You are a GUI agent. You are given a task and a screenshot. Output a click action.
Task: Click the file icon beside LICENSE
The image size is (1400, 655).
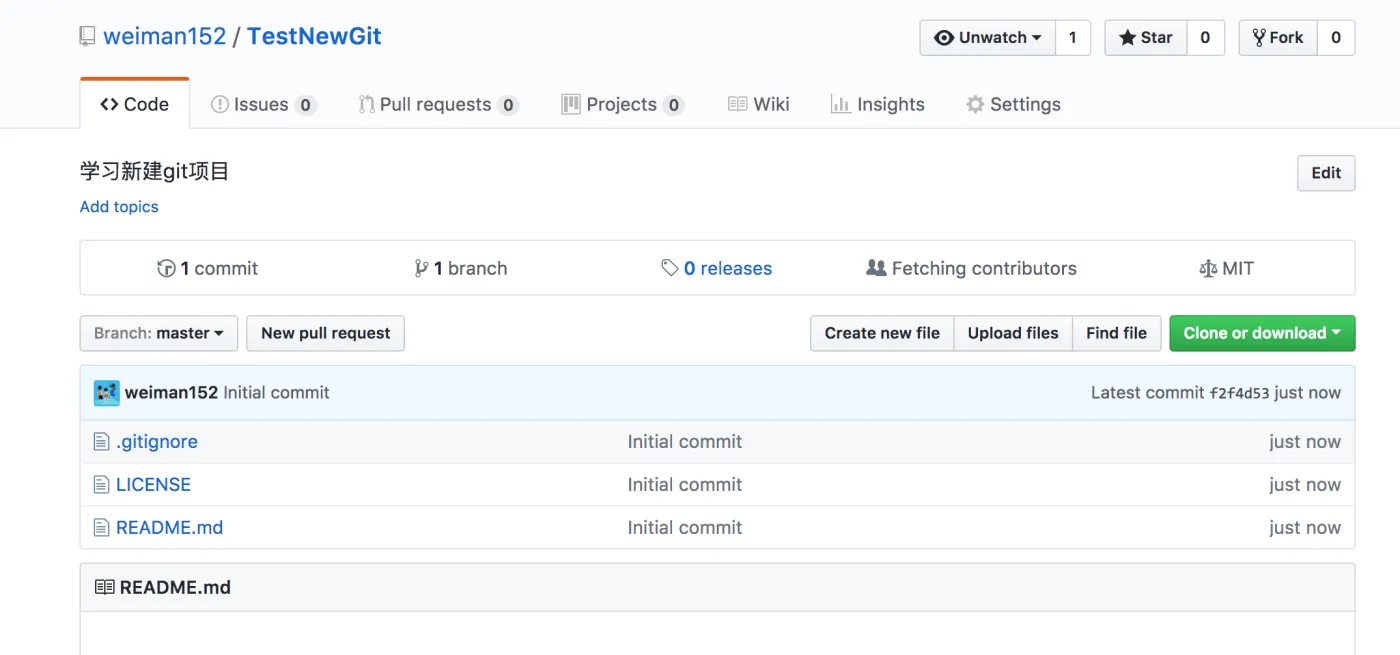pos(101,485)
